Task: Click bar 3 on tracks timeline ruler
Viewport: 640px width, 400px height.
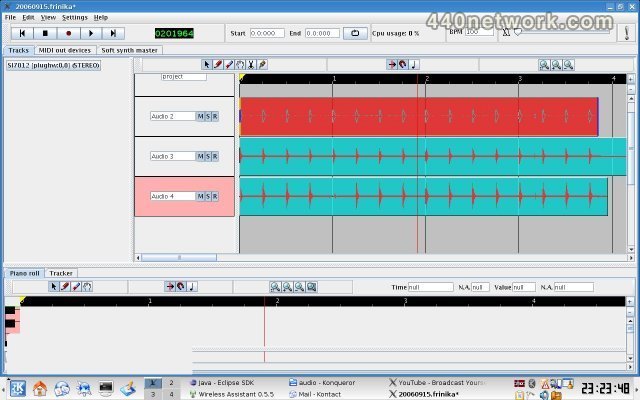Action: click(x=520, y=78)
